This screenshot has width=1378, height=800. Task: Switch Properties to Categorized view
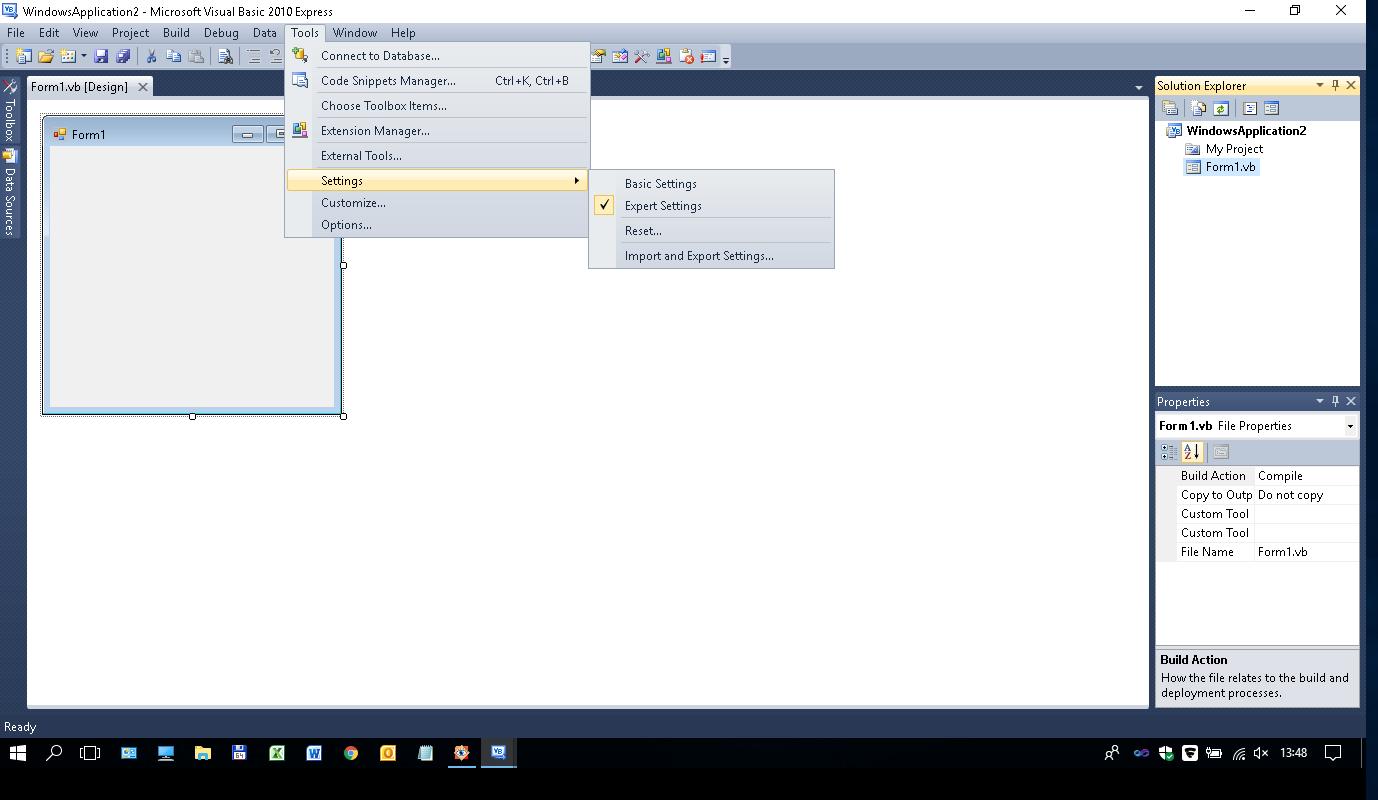pyautogui.click(x=1168, y=452)
